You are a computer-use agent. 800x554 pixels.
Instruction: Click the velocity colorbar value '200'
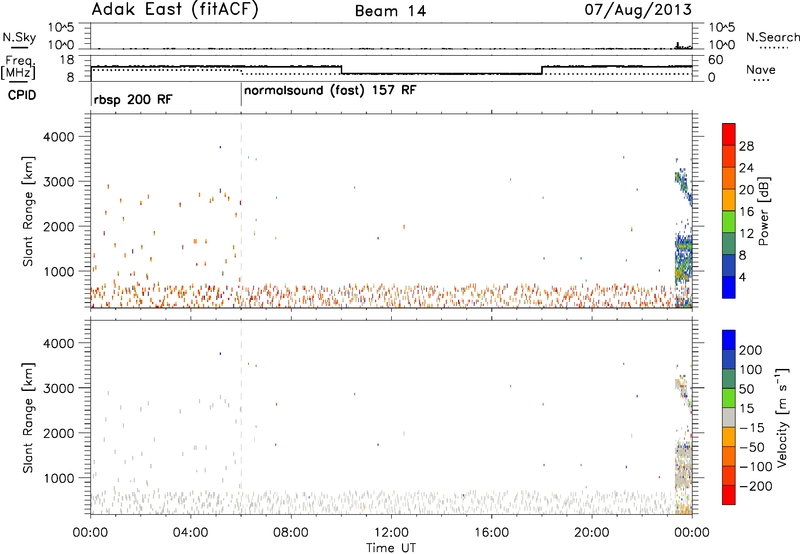tap(751, 350)
